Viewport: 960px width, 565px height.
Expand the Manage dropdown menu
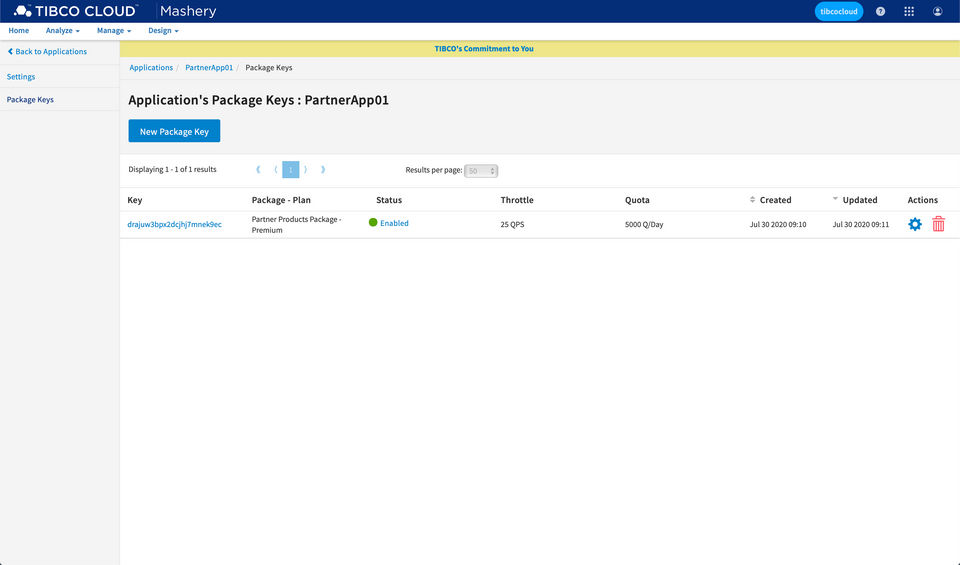click(113, 31)
